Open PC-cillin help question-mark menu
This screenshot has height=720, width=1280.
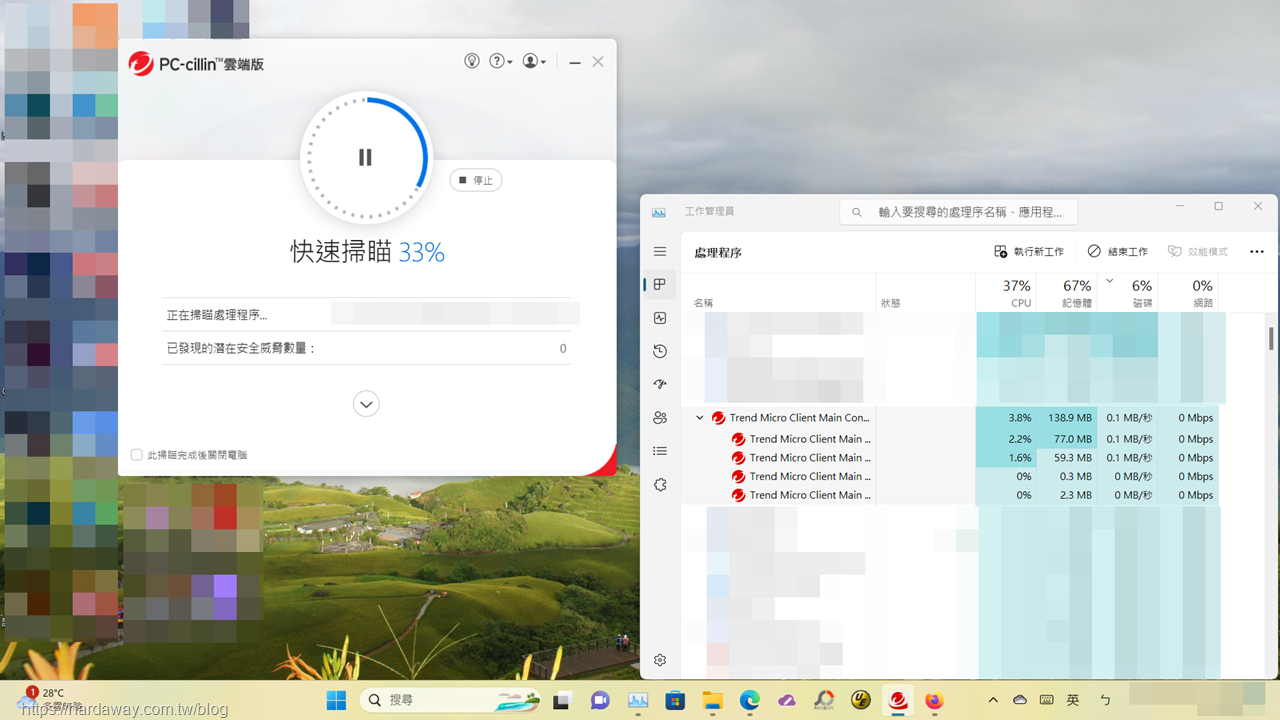tap(500, 61)
